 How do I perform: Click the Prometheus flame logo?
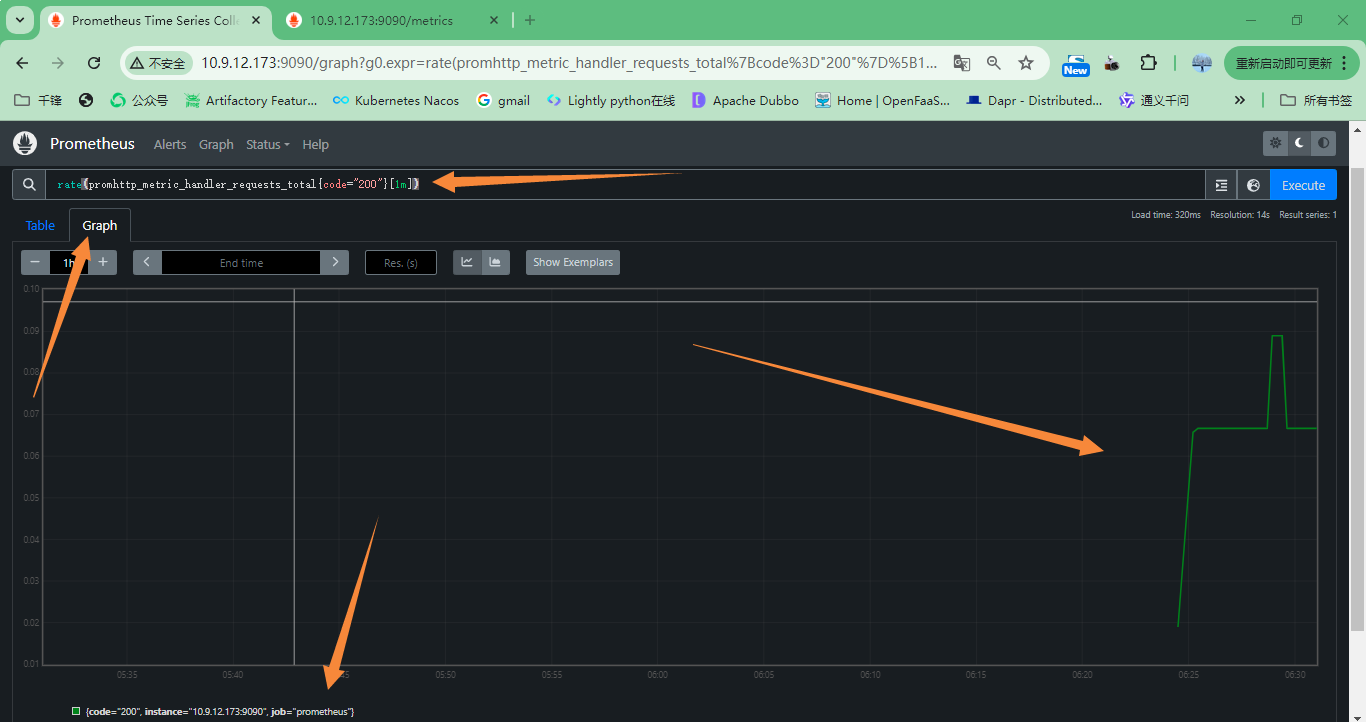pos(25,143)
